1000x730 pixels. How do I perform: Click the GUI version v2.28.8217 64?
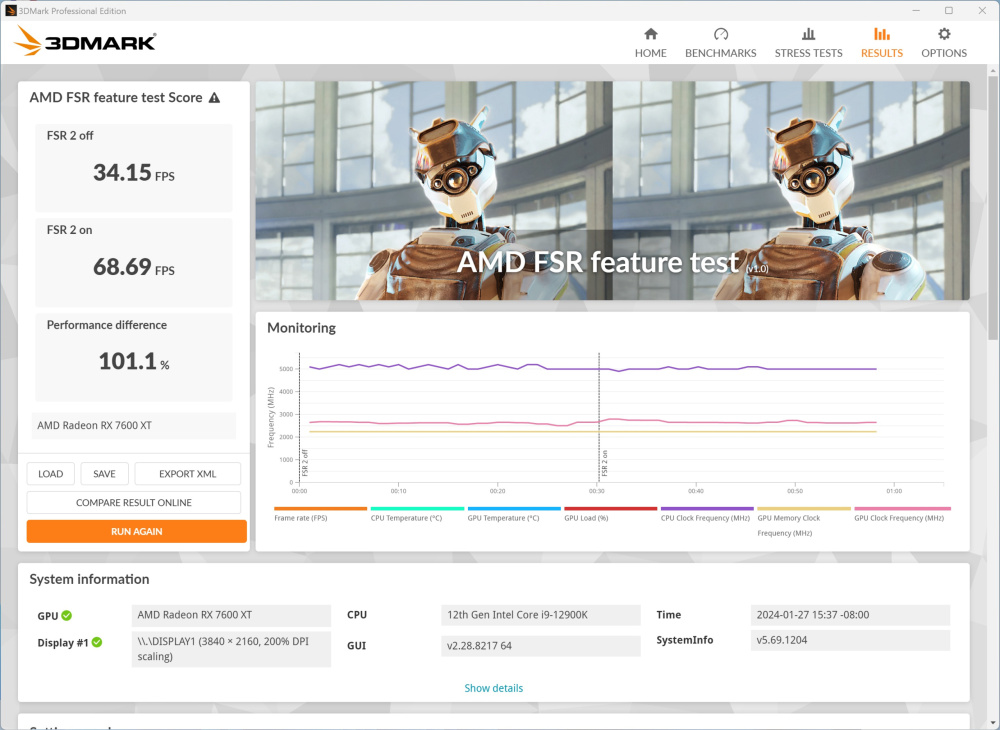(540, 646)
